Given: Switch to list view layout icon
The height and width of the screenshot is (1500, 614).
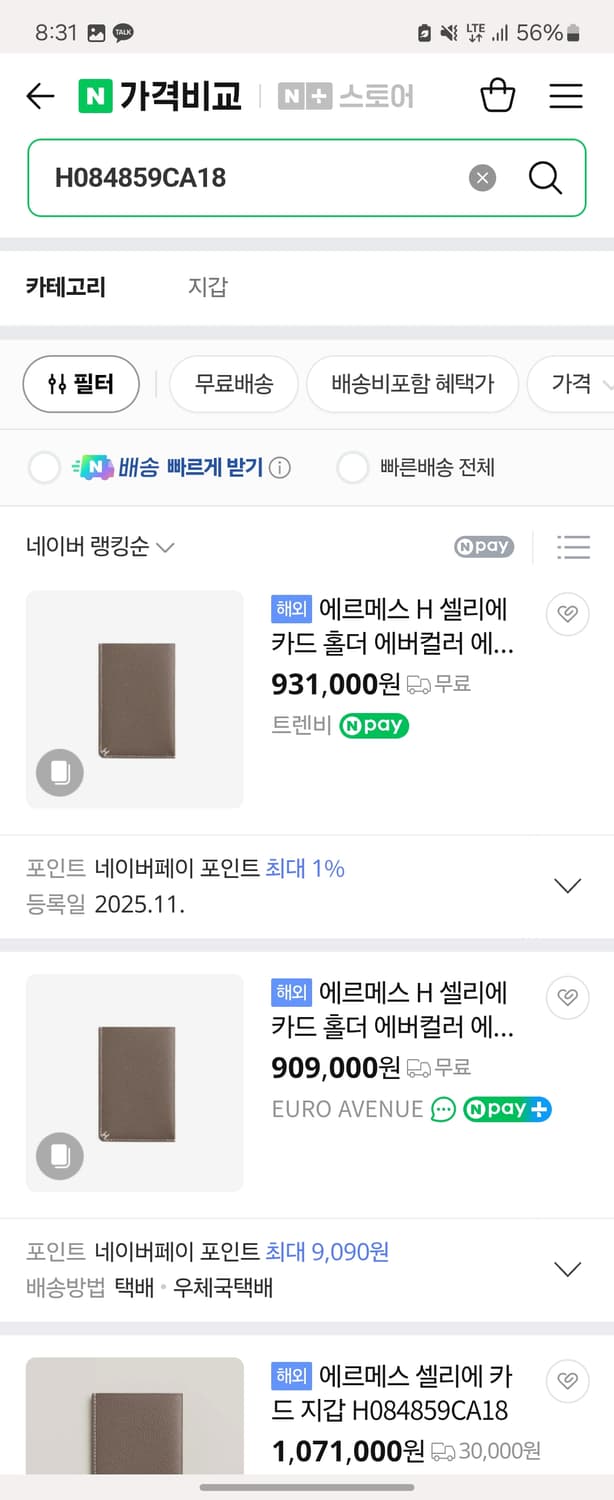Looking at the screenshot, I should click(x=573, y=547).
